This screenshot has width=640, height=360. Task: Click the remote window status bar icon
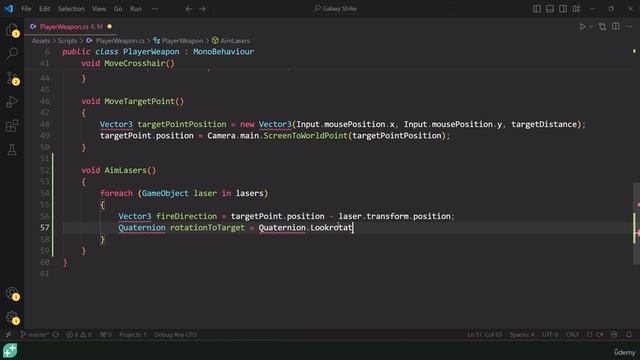tap(8, 335)
